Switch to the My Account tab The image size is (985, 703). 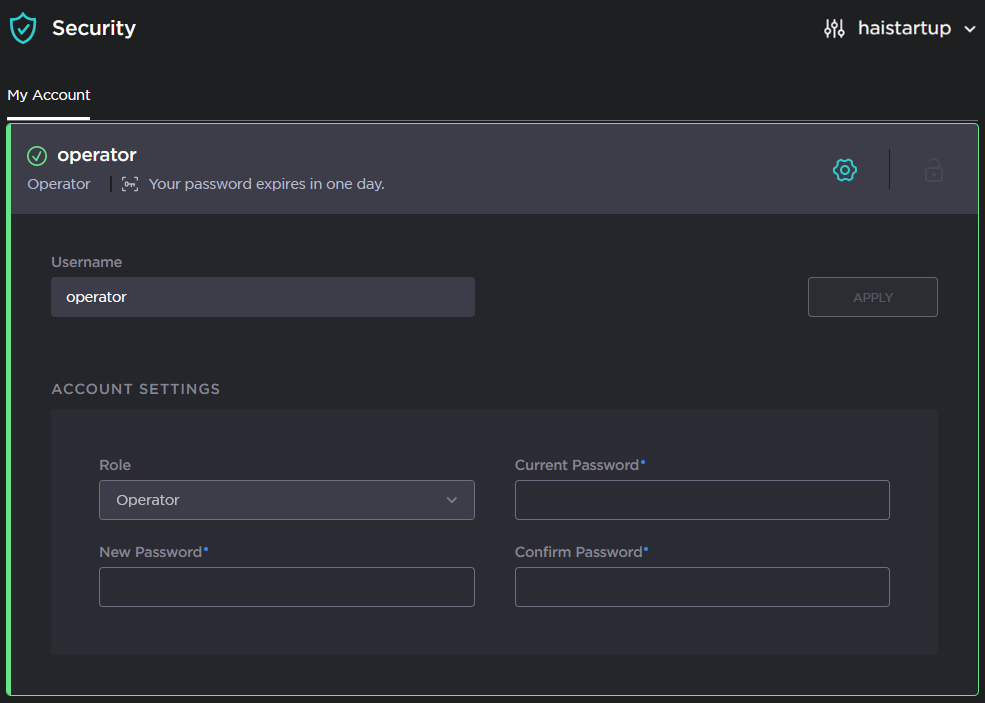click(x=49, y=96)
